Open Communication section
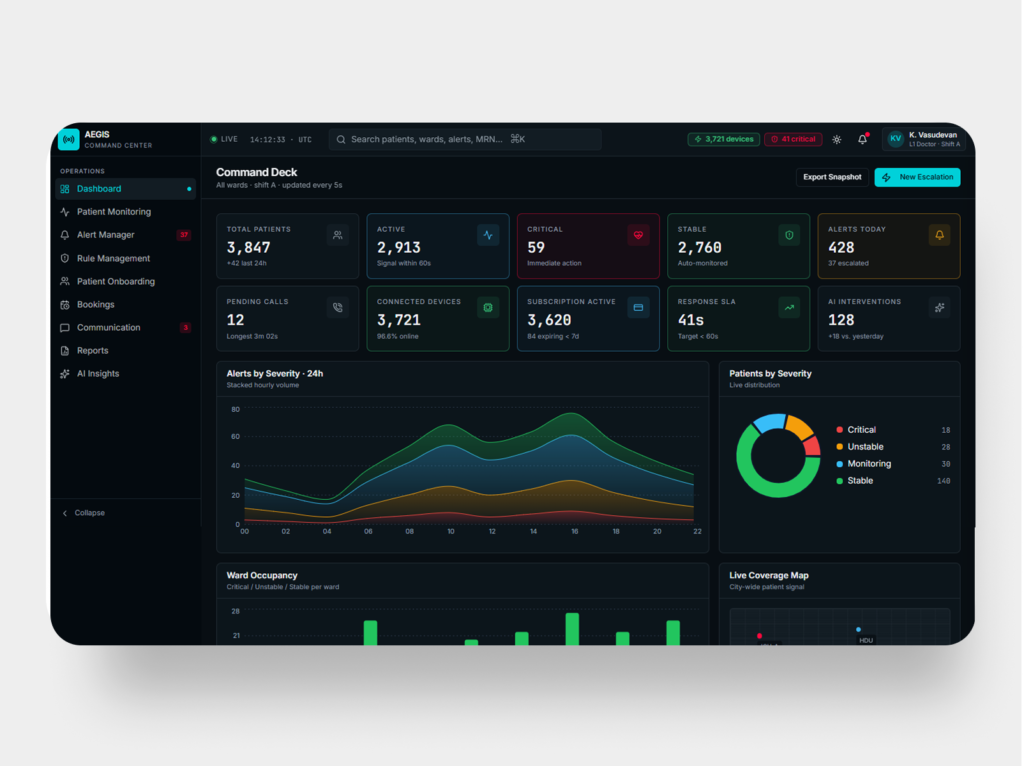The image size is (1024, 766). [x=125, y=327]
